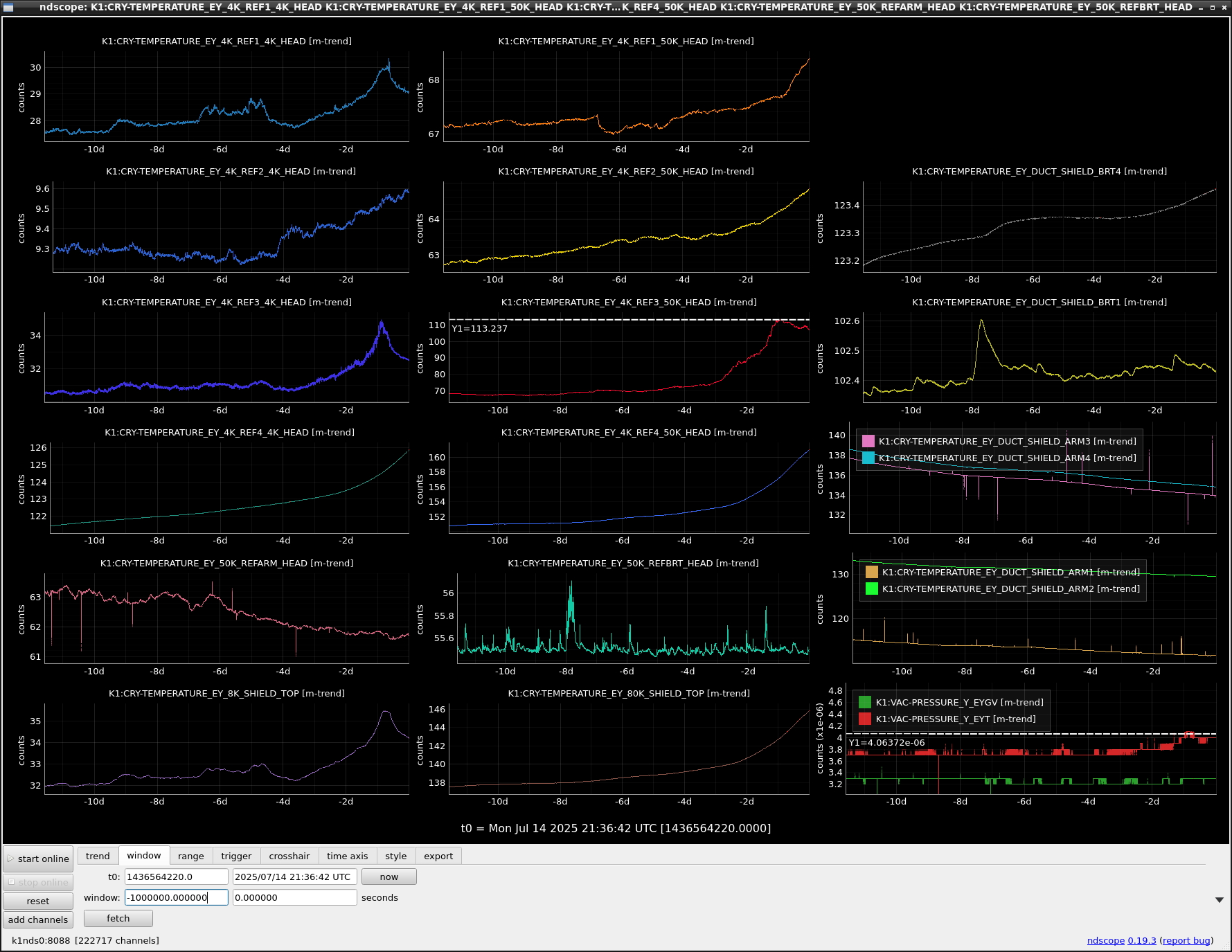Click the EY_4K_REF3_50K_HEAD plot title

pos(629,302)
